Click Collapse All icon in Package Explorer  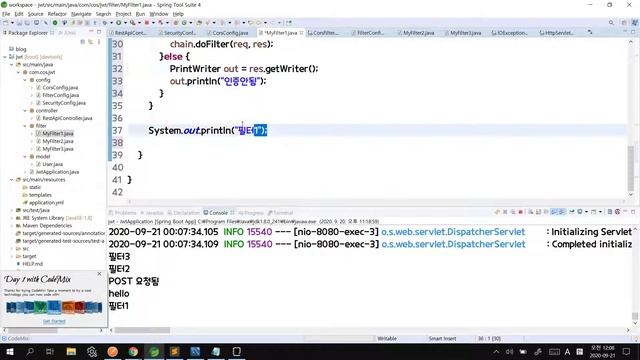coord(83,42)
